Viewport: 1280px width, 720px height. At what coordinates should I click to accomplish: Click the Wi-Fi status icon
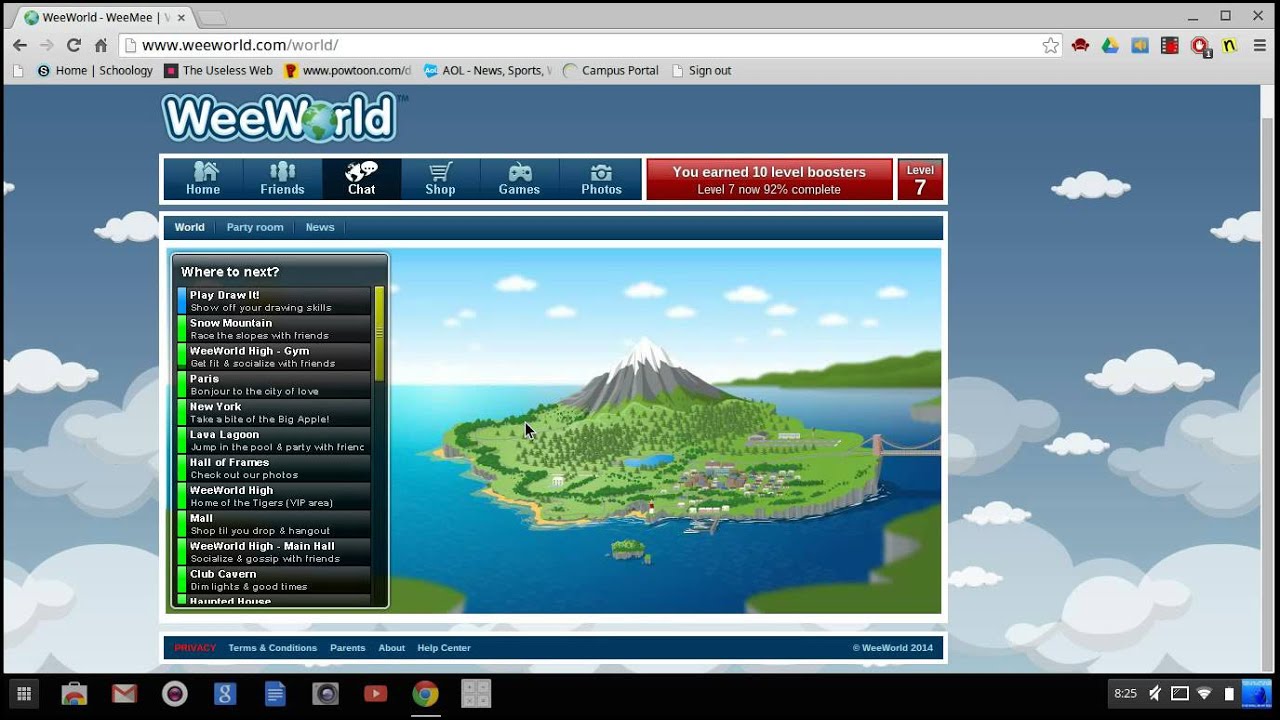(x=1204, y=693)
